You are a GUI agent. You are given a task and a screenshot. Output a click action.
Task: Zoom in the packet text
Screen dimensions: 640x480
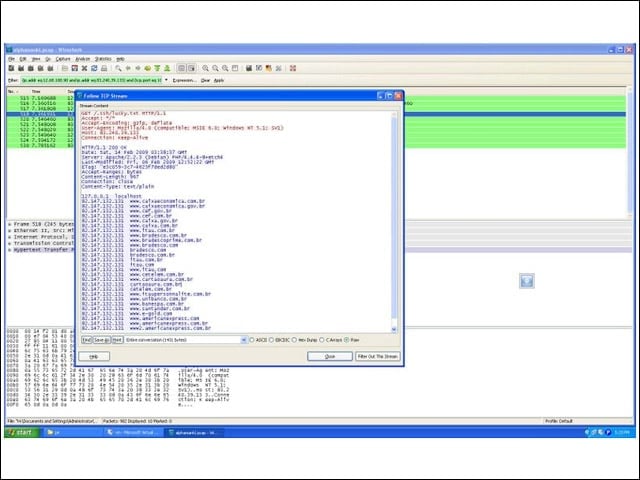click(x=205, y=68)
